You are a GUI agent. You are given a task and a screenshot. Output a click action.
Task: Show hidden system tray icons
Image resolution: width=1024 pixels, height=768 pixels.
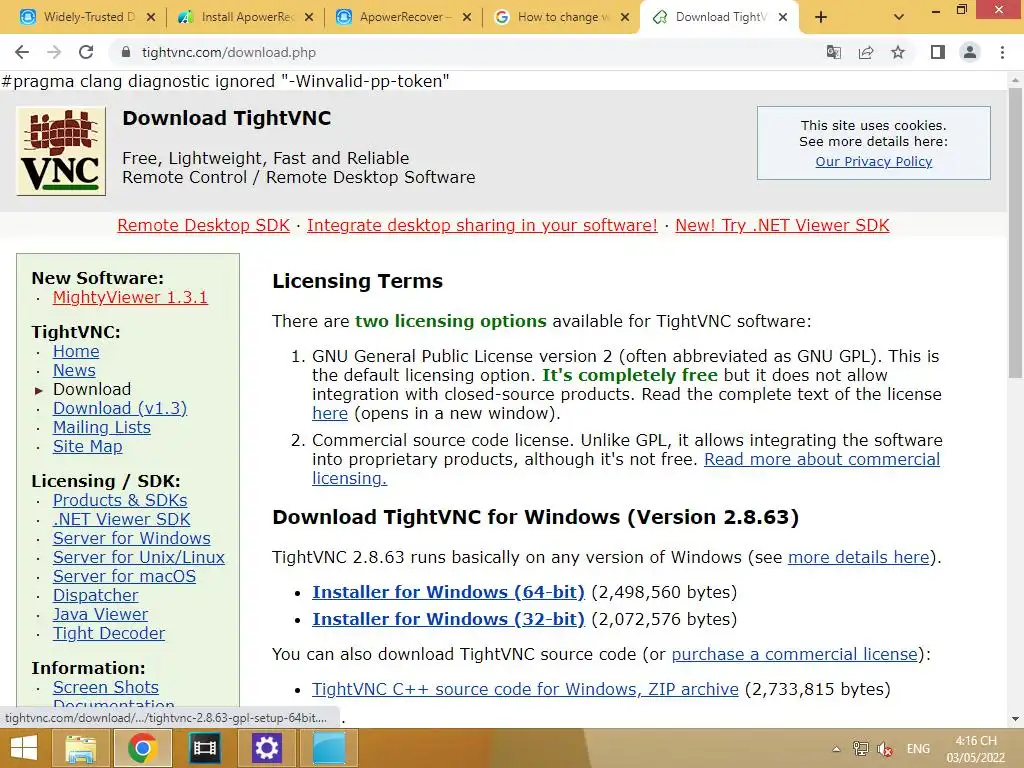coord(836,749)
